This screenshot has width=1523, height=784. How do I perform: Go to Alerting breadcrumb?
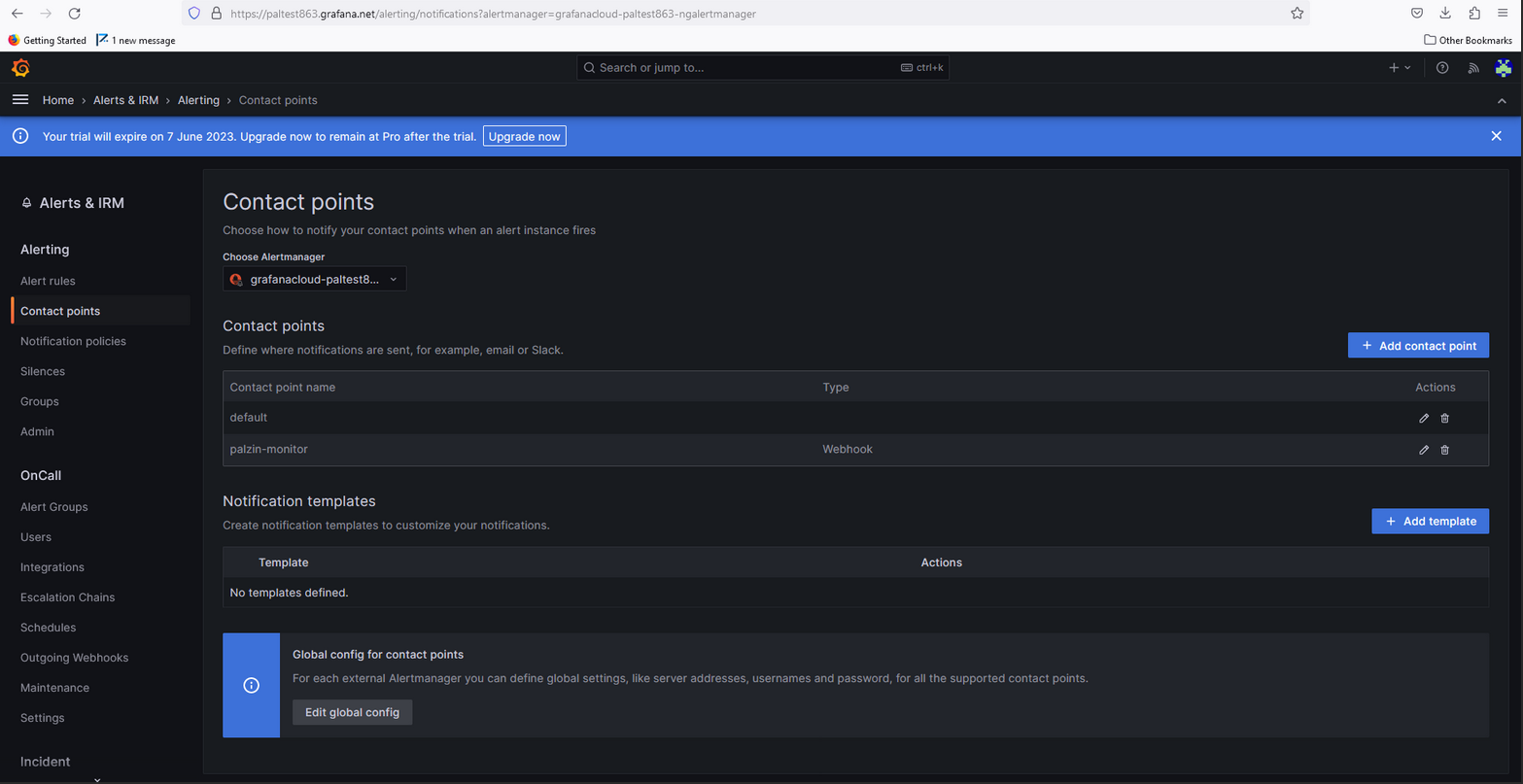pyautogui.click(x=198, y=100)
